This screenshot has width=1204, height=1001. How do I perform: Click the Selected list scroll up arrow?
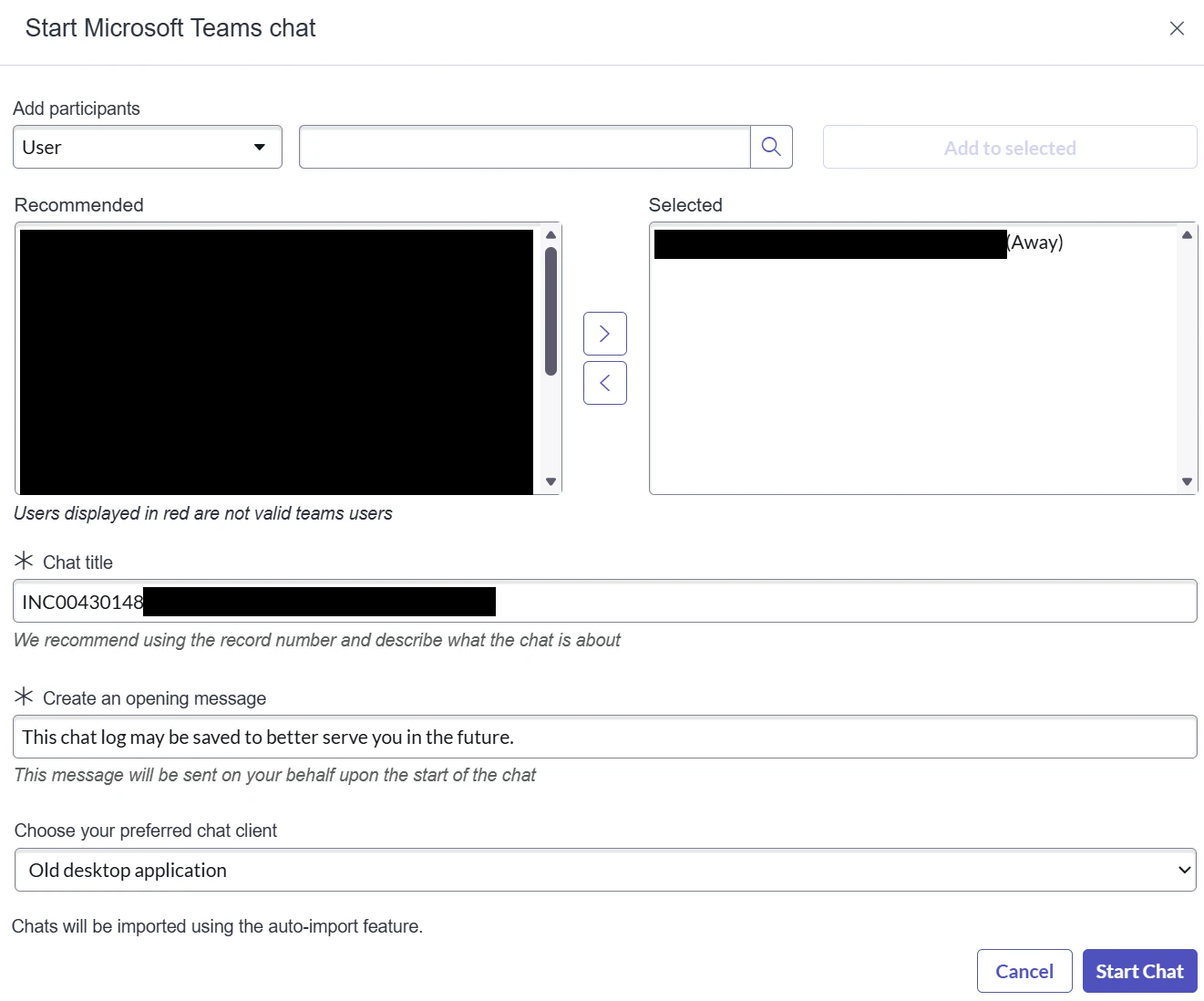point(1187,235)
